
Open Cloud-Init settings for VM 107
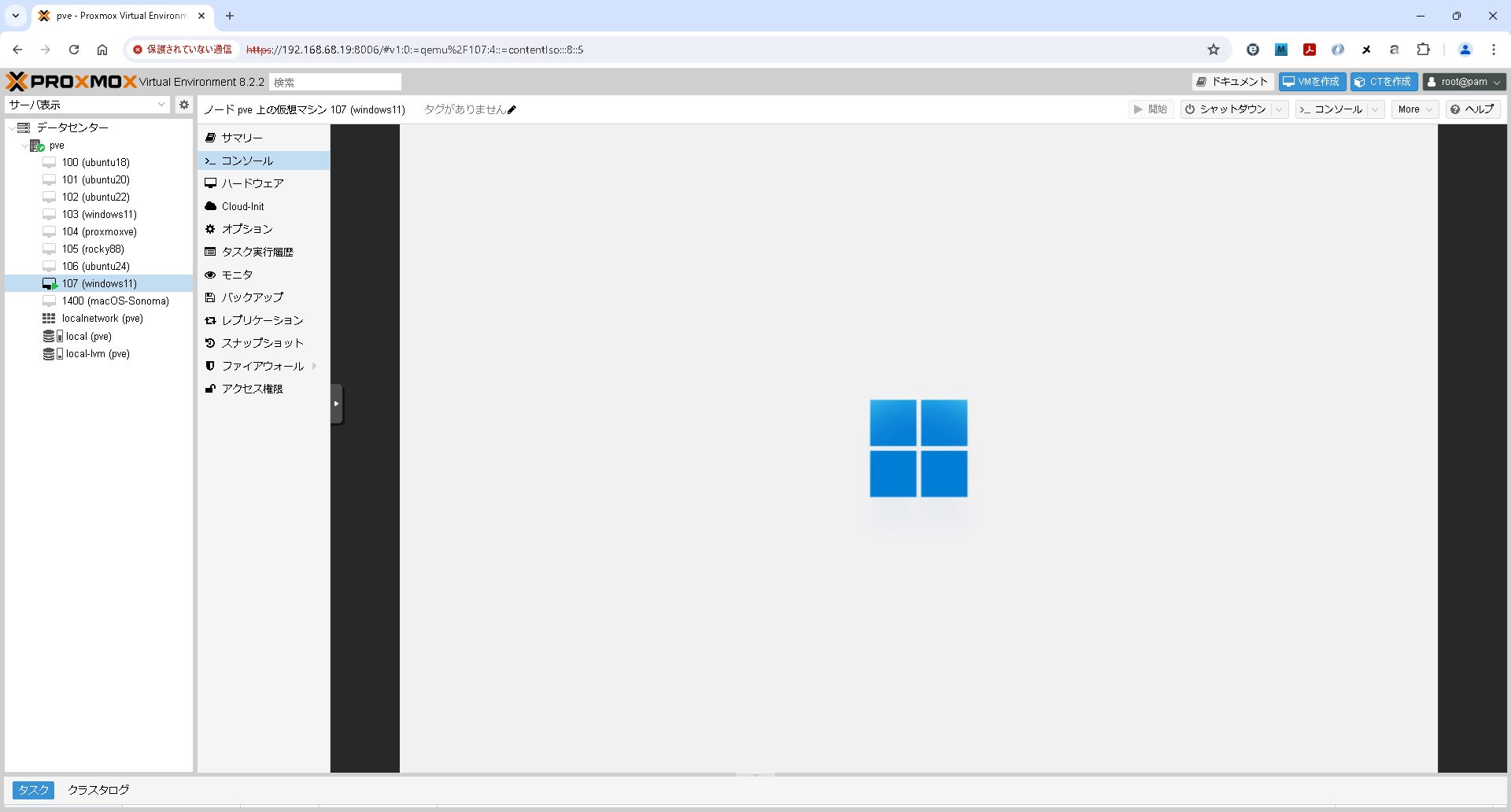tap(242, 206)
